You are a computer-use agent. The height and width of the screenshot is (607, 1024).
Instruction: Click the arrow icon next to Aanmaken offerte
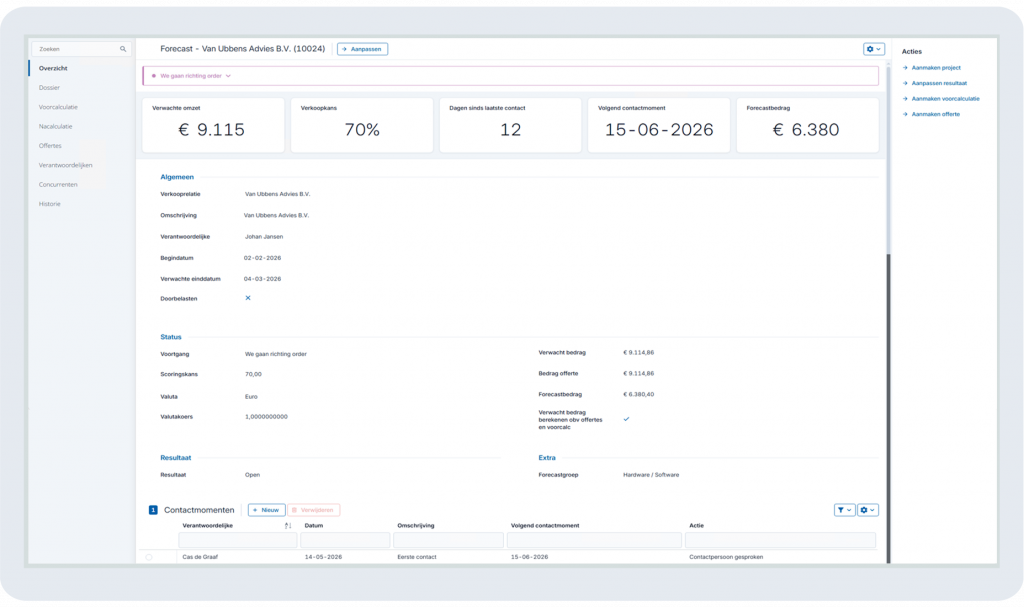(905, 114)
